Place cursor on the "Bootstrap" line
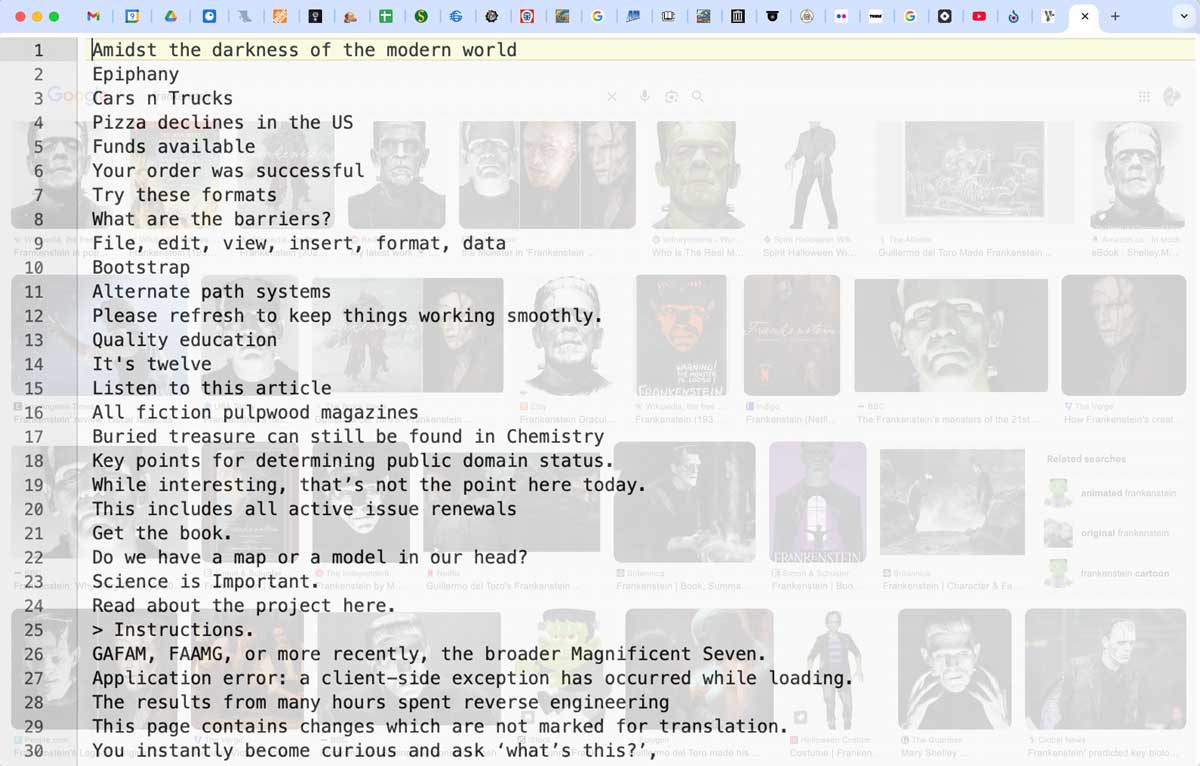Screen dimensions: 1200x766 tap(141, 267)
